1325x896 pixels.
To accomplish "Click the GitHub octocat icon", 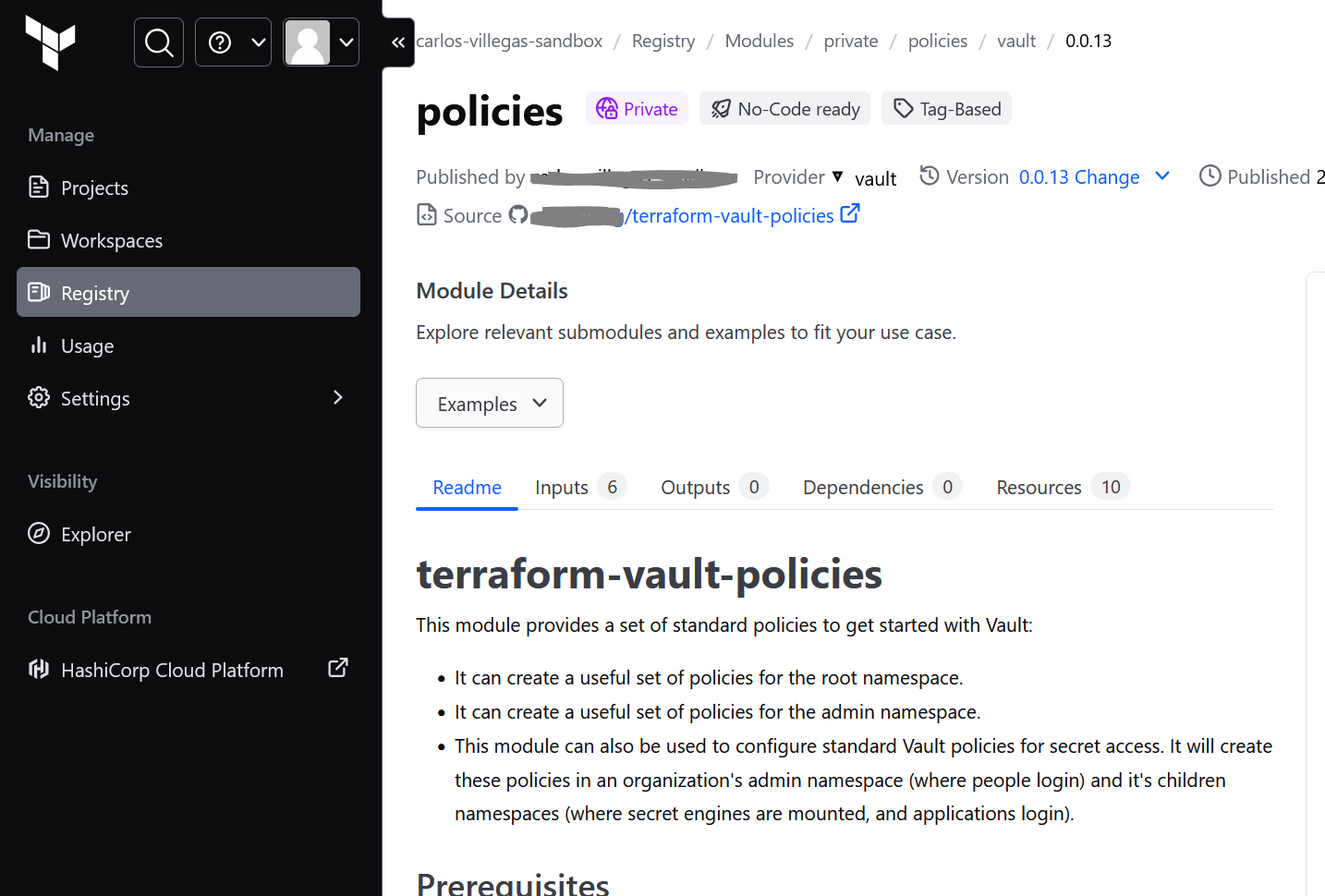I will (x=518, y=214).
